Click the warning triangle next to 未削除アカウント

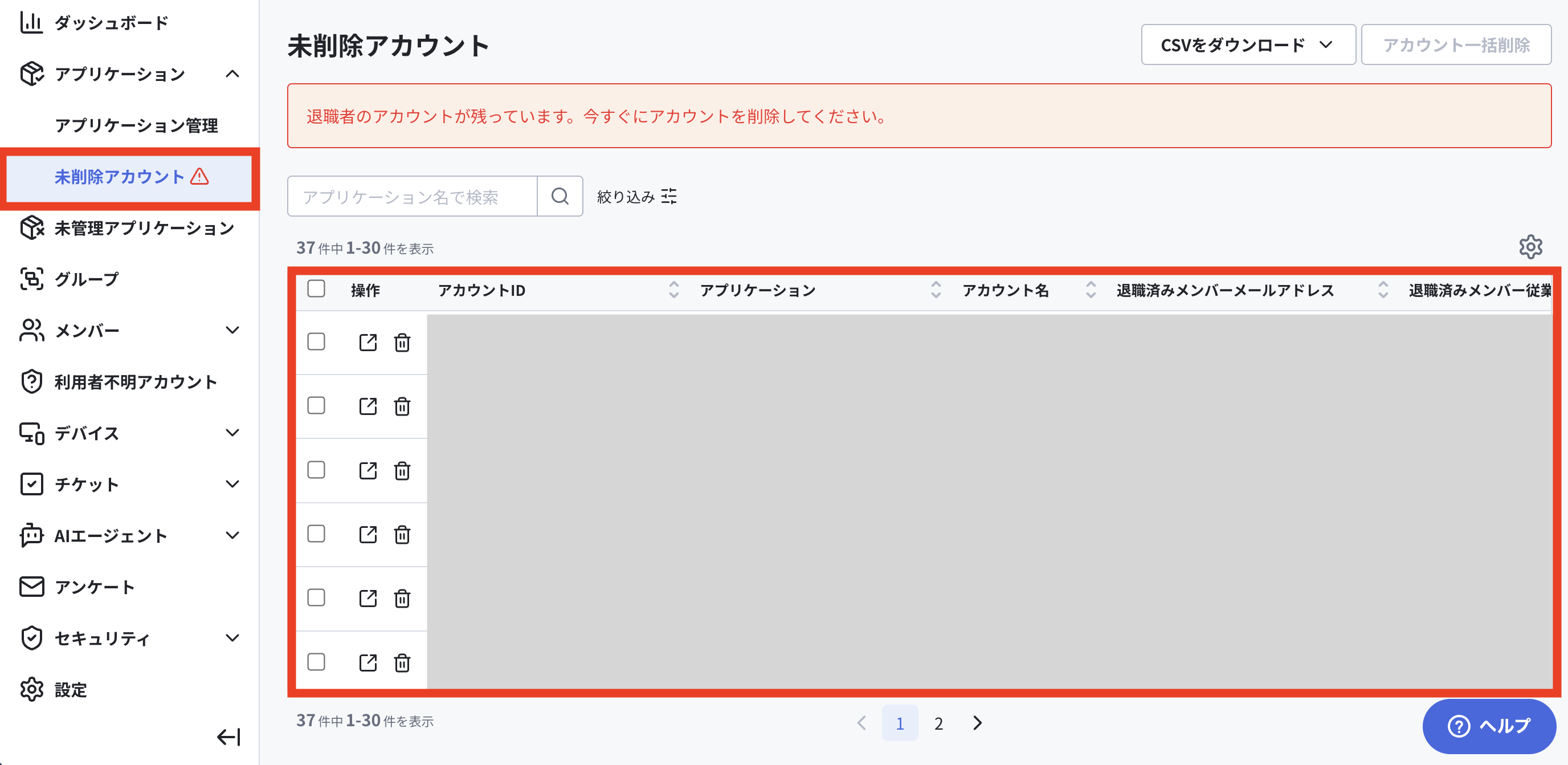(199, 177)
